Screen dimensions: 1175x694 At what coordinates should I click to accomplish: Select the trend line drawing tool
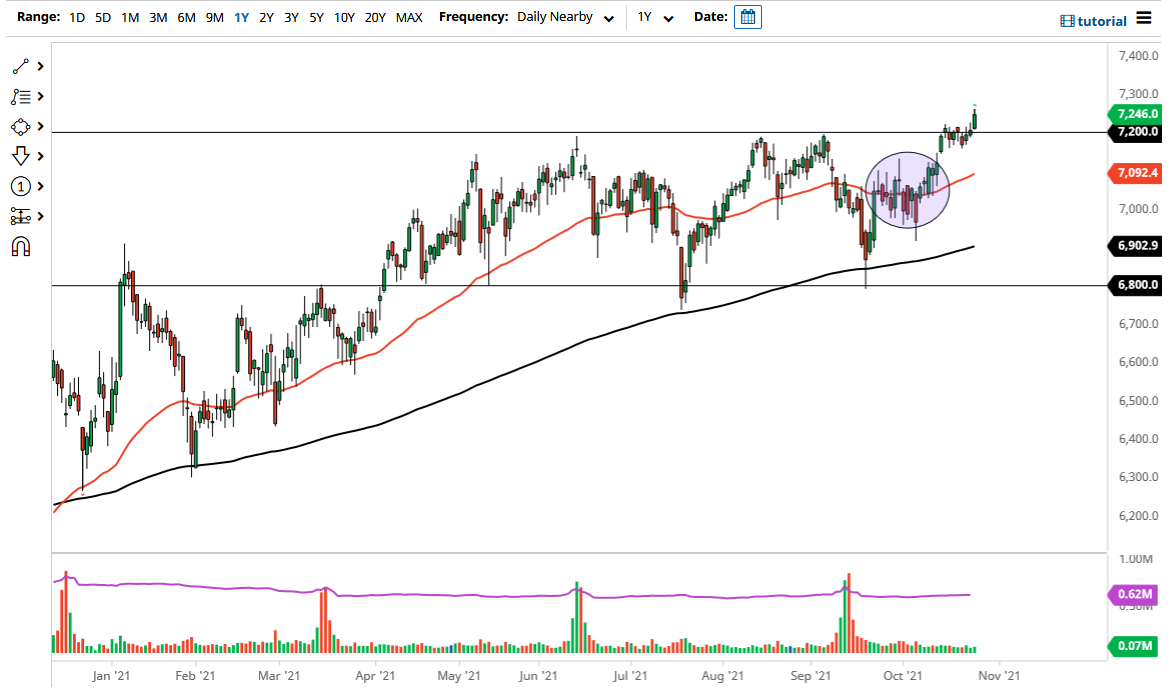(20, 66)
